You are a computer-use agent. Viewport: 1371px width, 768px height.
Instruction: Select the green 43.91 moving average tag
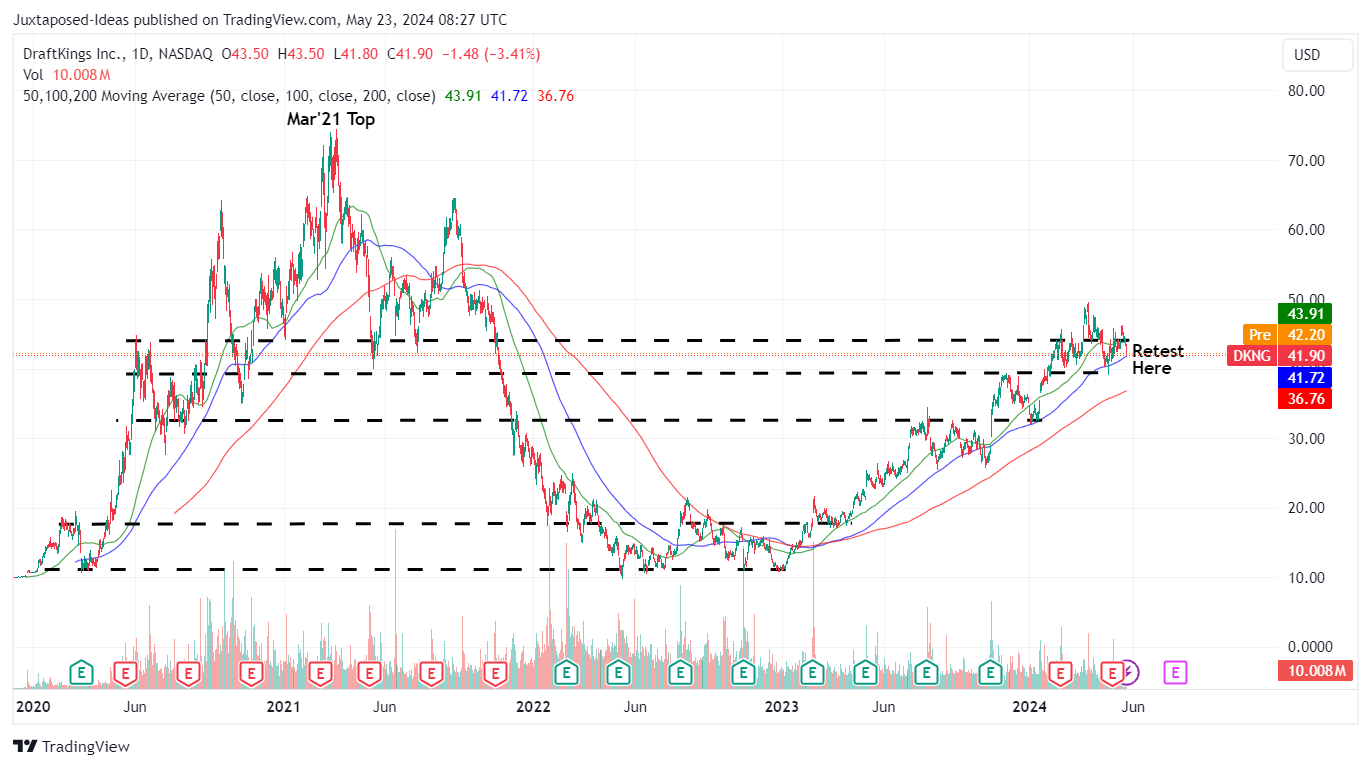[1304, 313]
